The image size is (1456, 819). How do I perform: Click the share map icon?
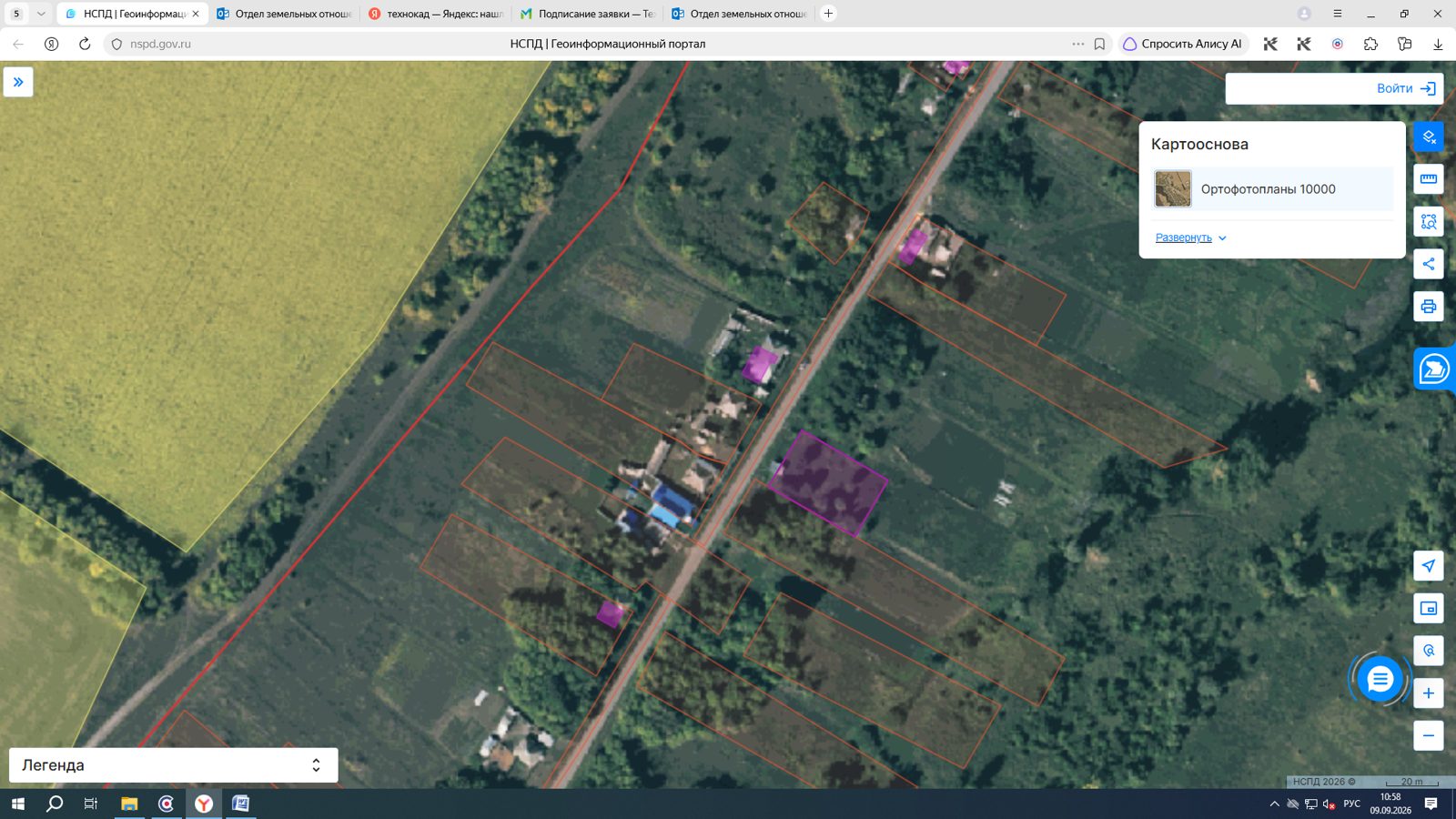[x=1428, y=264]
